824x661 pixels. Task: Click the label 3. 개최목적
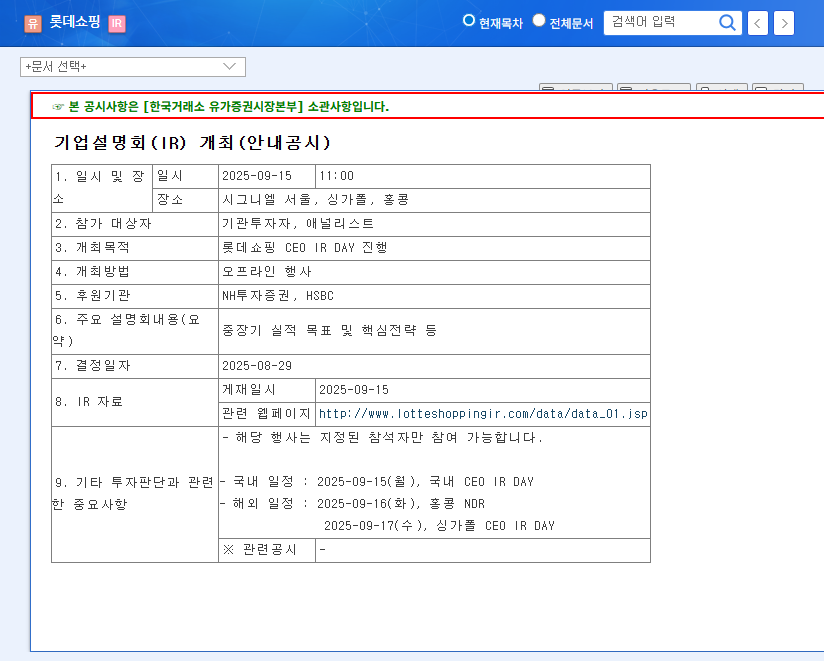point(135,248)
